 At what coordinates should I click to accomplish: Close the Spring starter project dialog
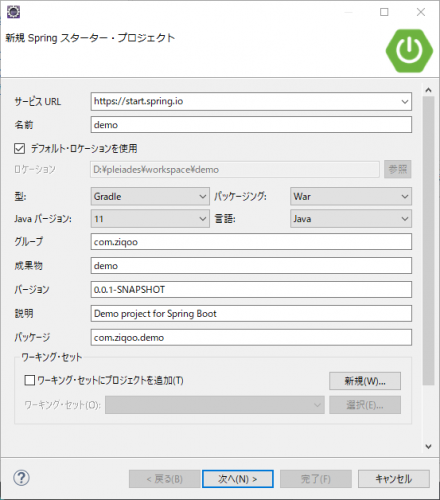click(421, 12)
